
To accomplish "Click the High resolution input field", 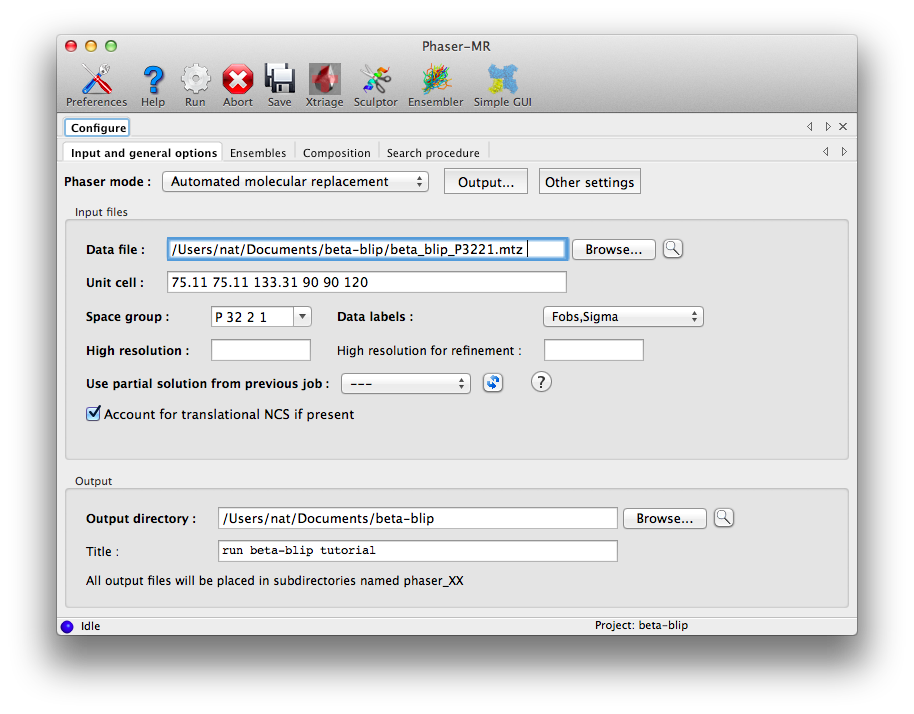I will (261, 350).
